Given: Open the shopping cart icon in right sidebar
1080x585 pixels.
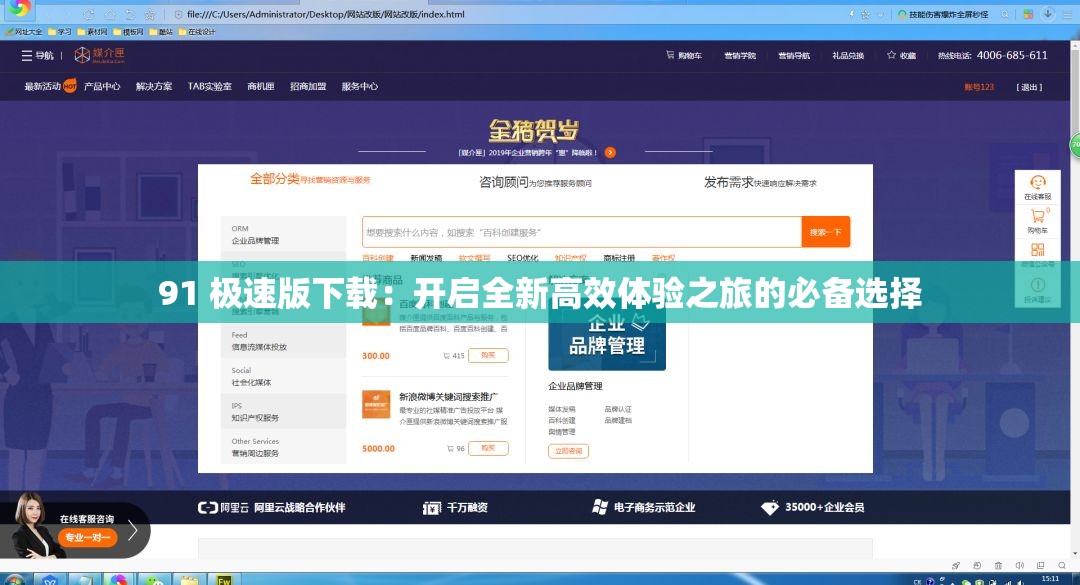Looking at the screenshot, I should tap(1037, 215).
